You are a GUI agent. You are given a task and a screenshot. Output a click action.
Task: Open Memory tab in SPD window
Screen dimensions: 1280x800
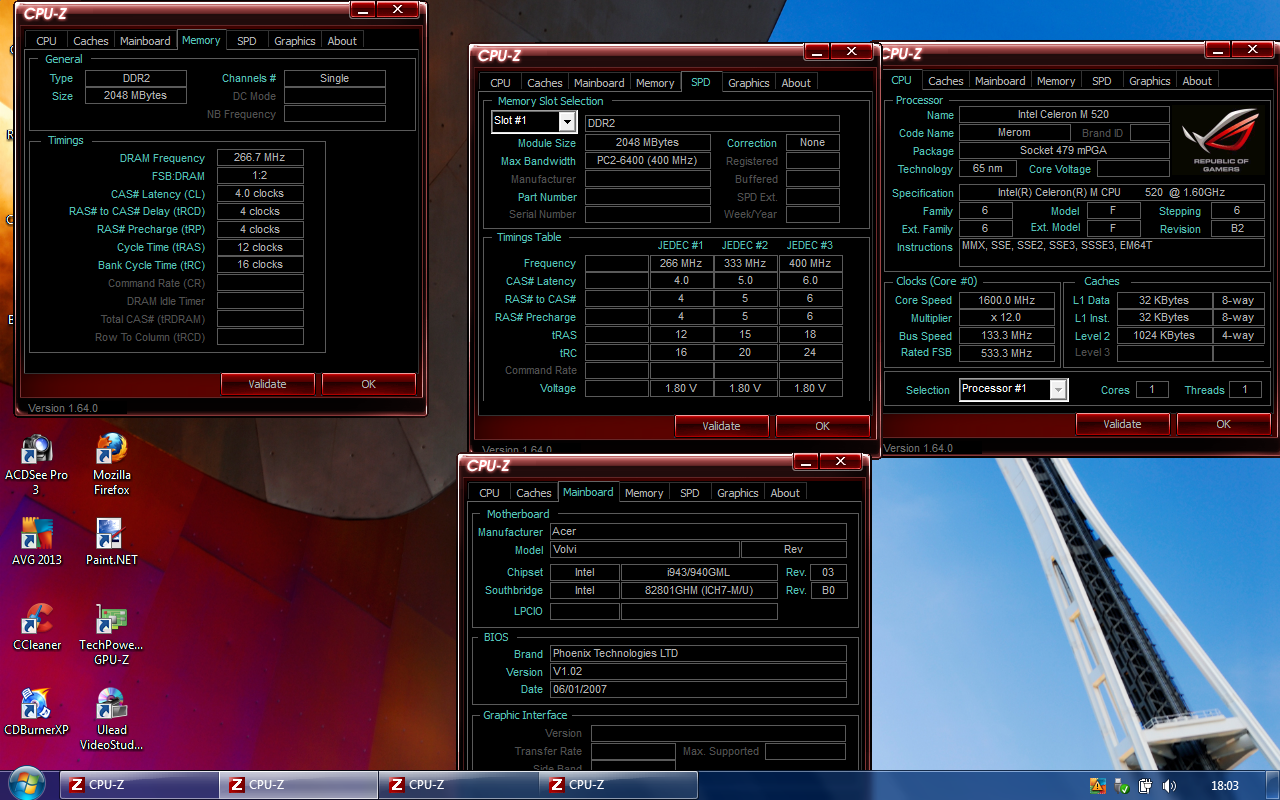coord(655,83)
